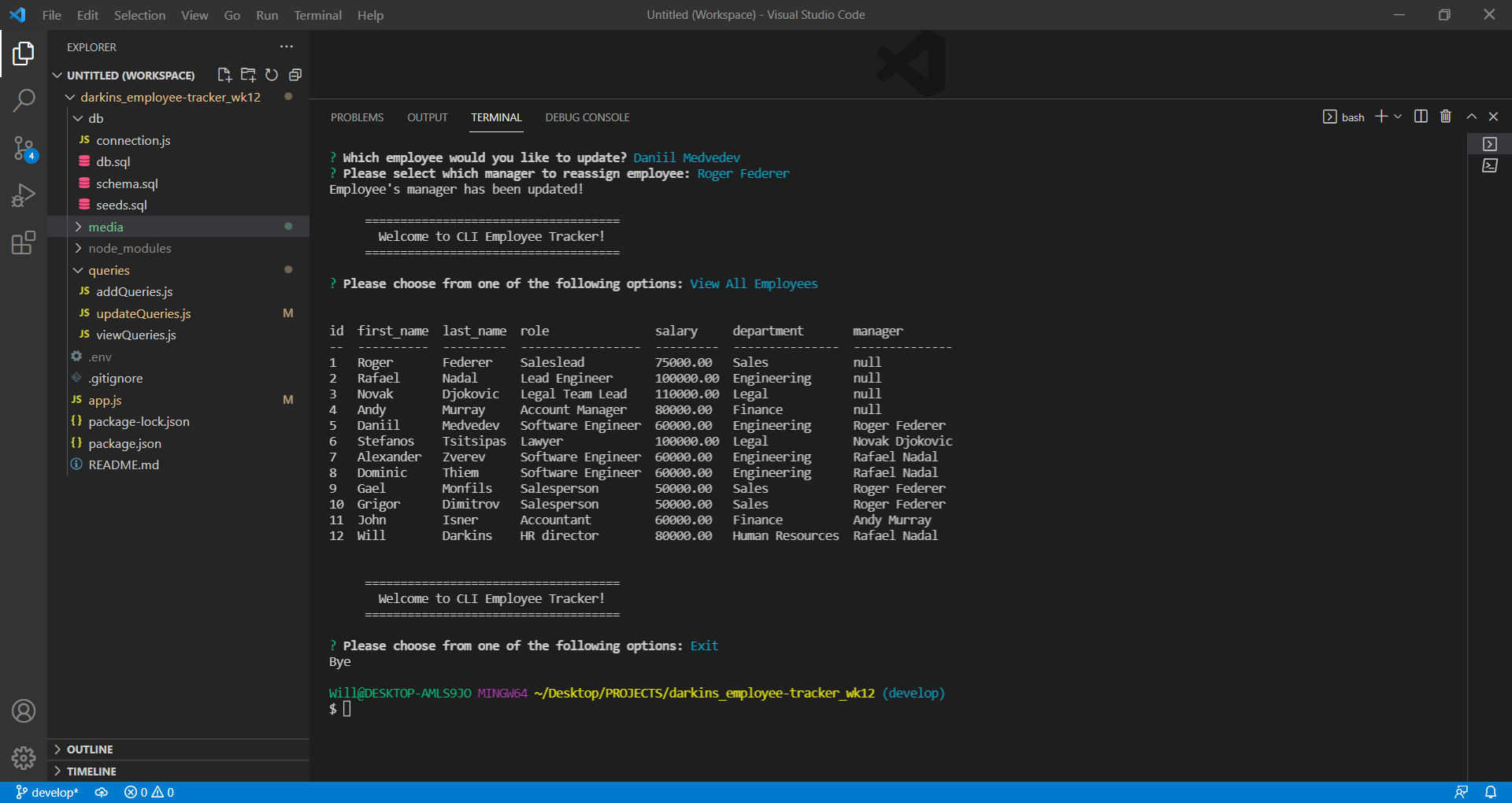1512x803 pixels.
Task: Refresh the Explorer
Action: pyautogui.click(x=272, y=75)
